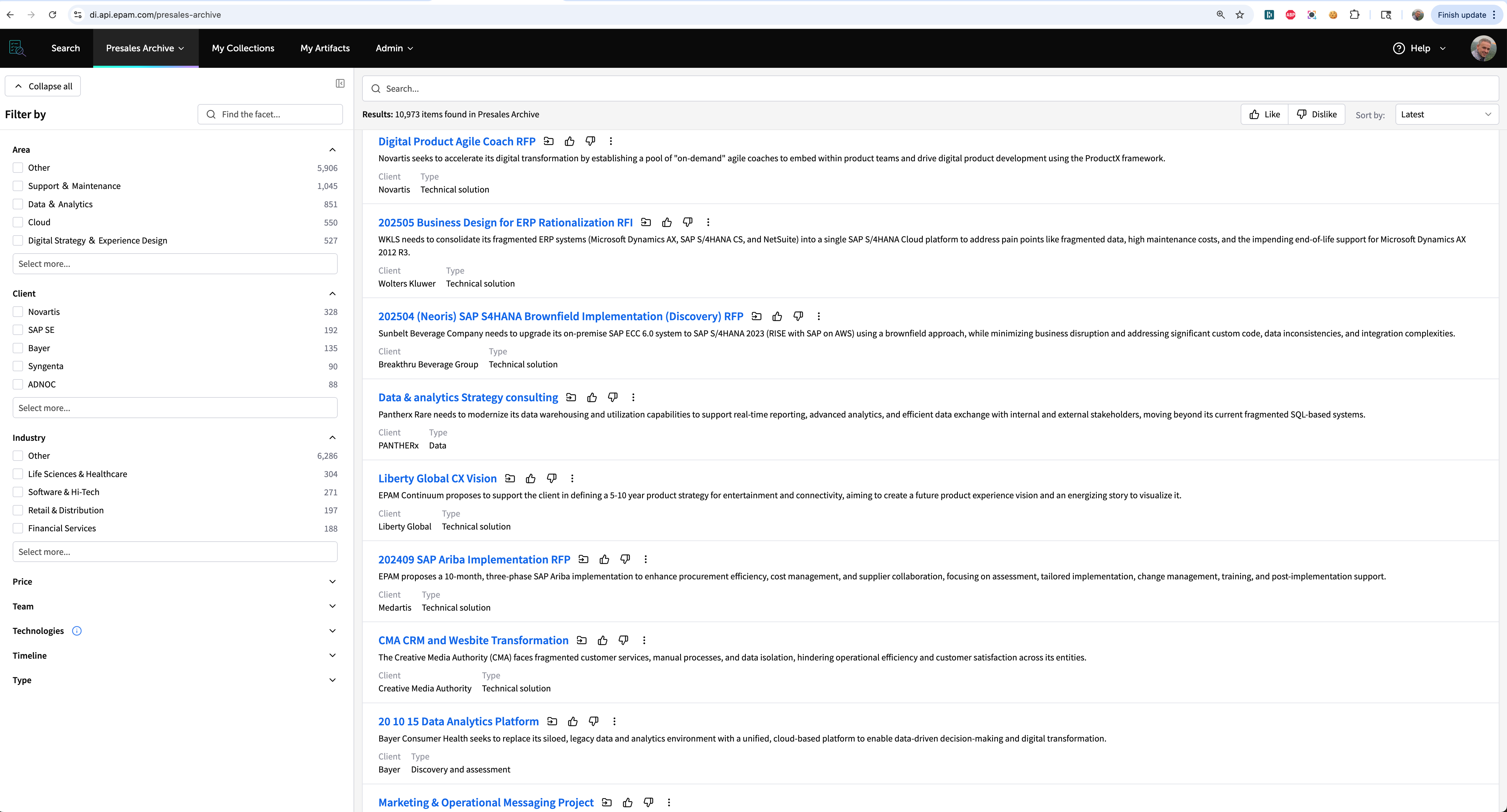The image size is (1507, 812).
Task: Collapse the Area facet section
Action: tap(332, 150)
